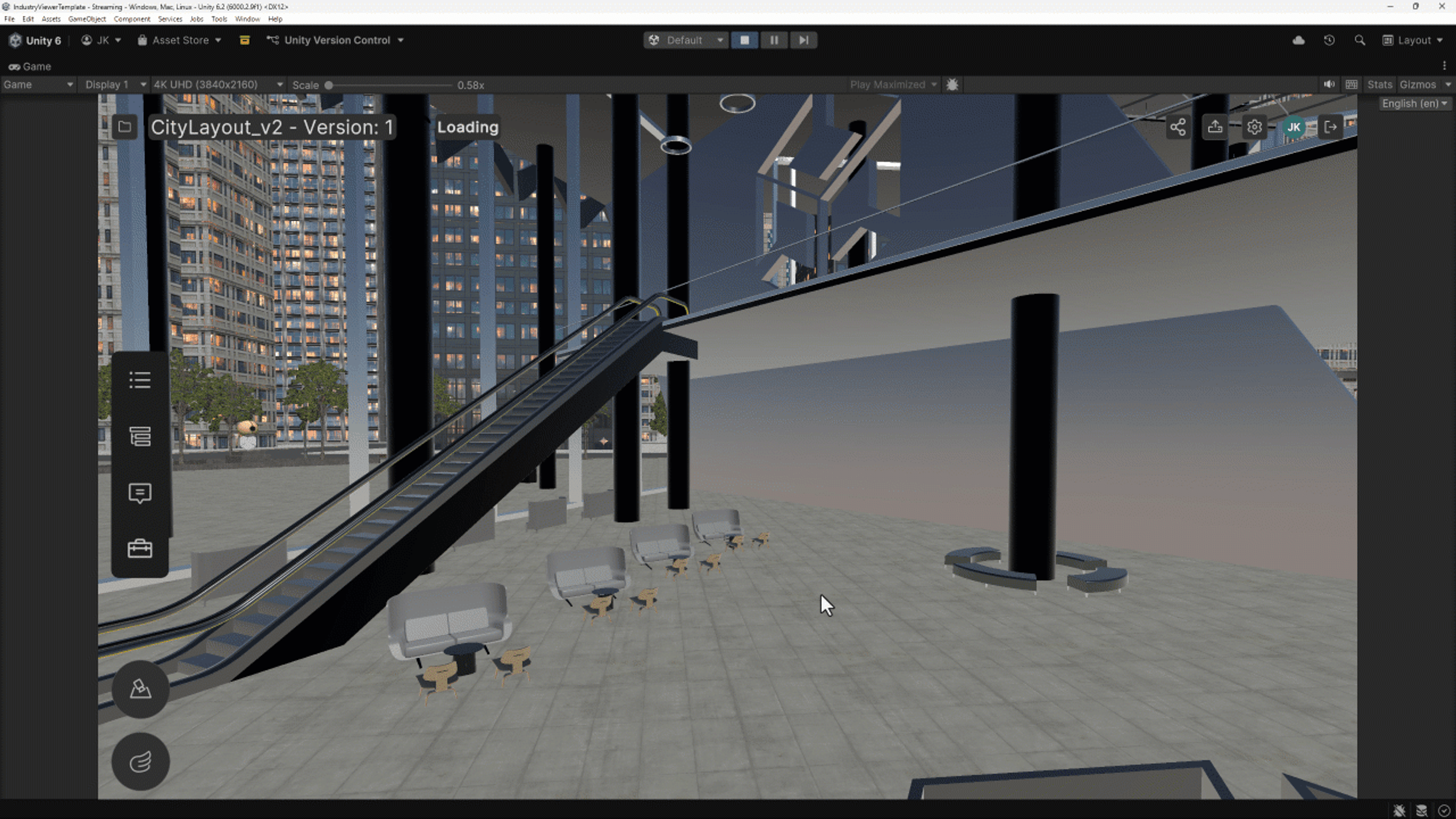Open the Play Maximized dropdown
Image resolution: width=1456 pixels, height=819 pixels.
coord(893,85)
